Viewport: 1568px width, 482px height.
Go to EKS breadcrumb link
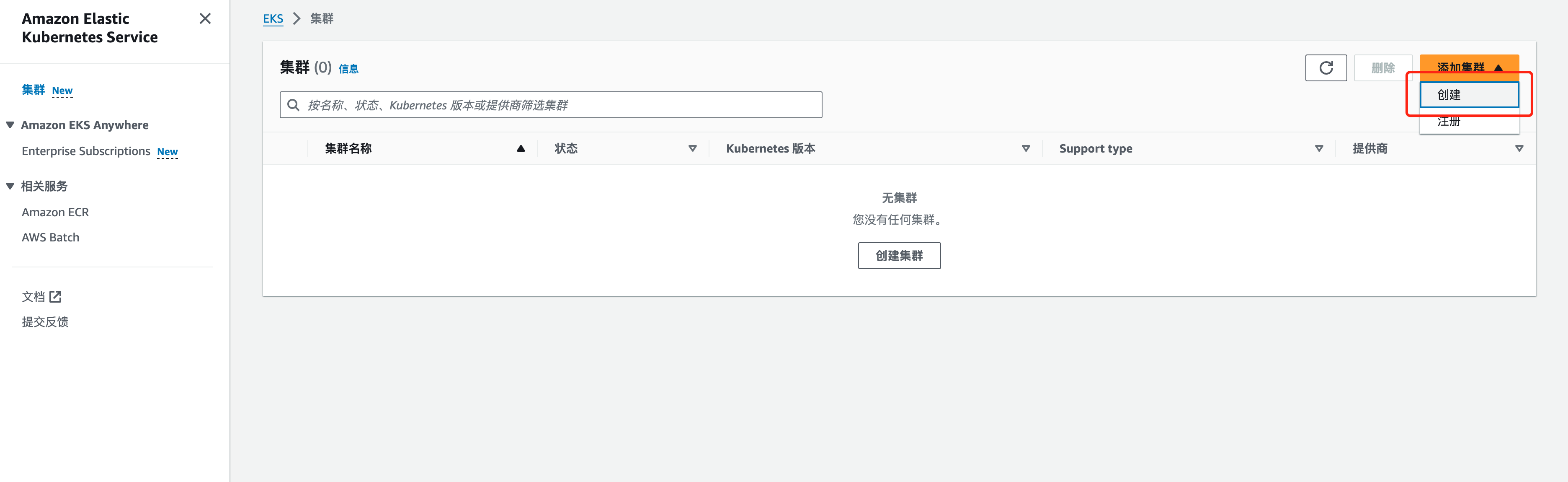click(273, 19)
